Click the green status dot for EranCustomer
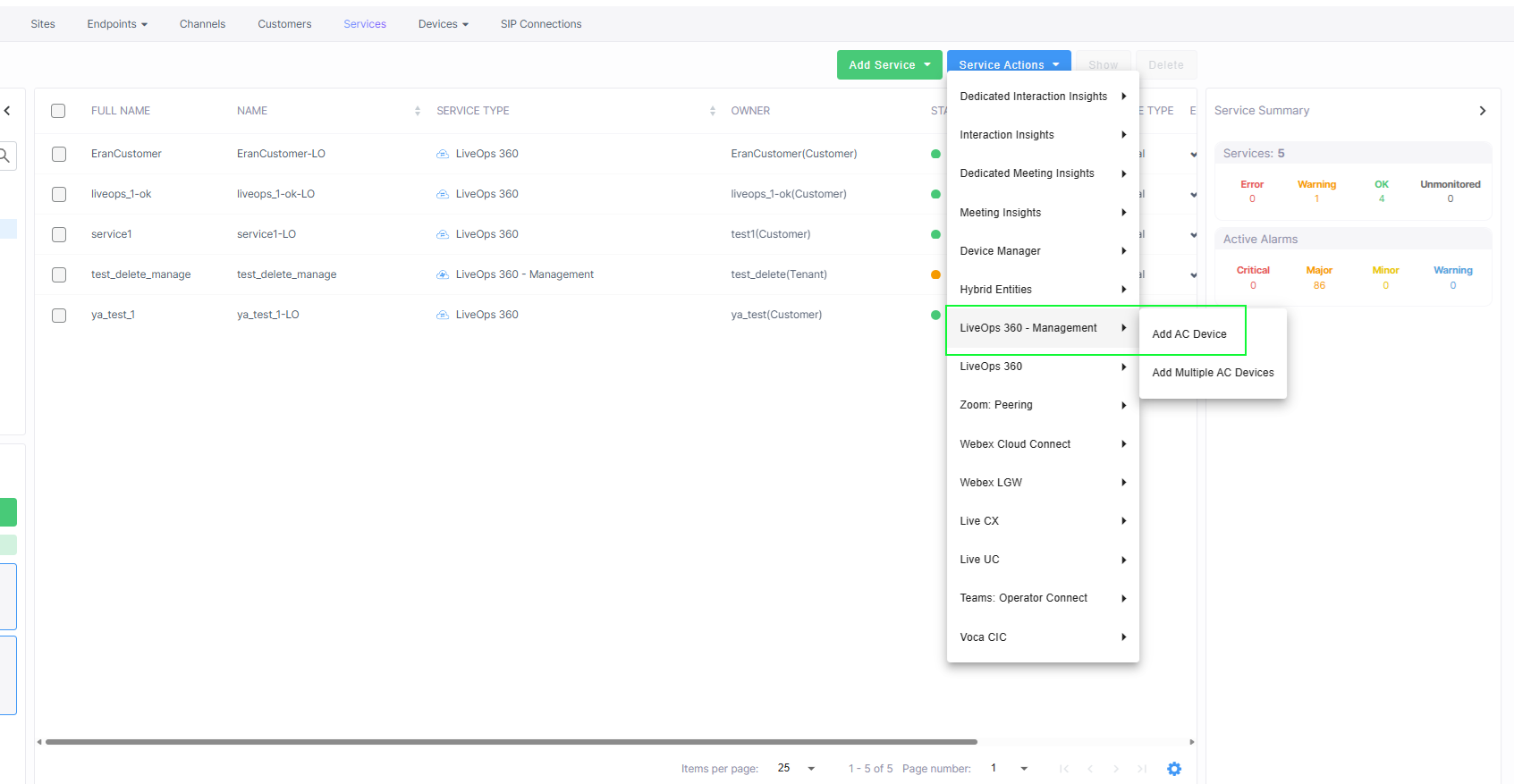The height and width of the screenshot is (784, 1514). click(x=935, y=154)
